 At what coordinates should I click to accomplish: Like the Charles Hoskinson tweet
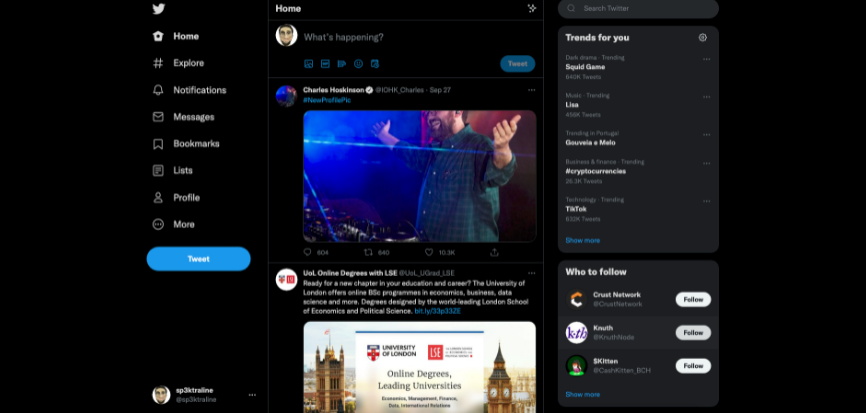click(x=429, y=252)
